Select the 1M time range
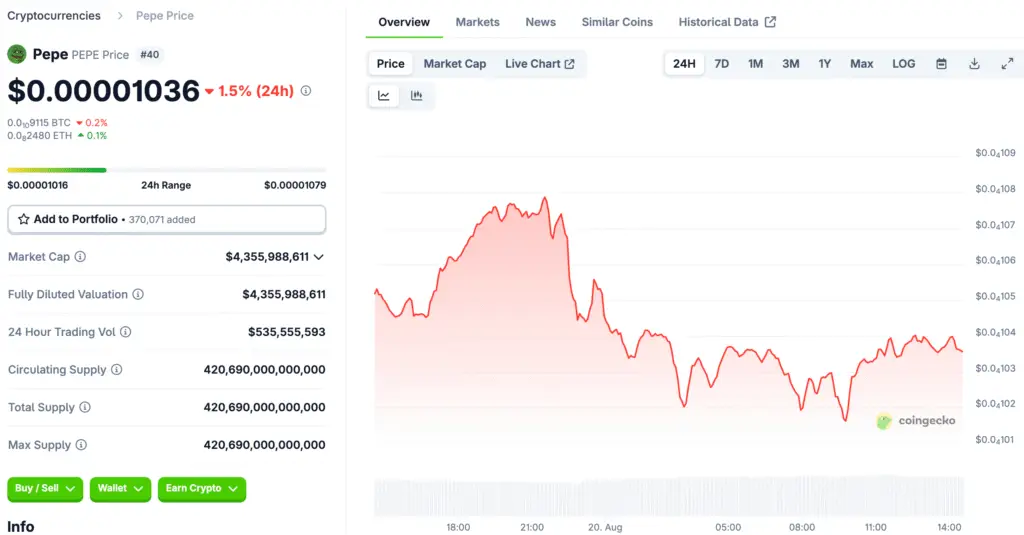The height and width of the screenshot is (535, 1024). (756, 64)
